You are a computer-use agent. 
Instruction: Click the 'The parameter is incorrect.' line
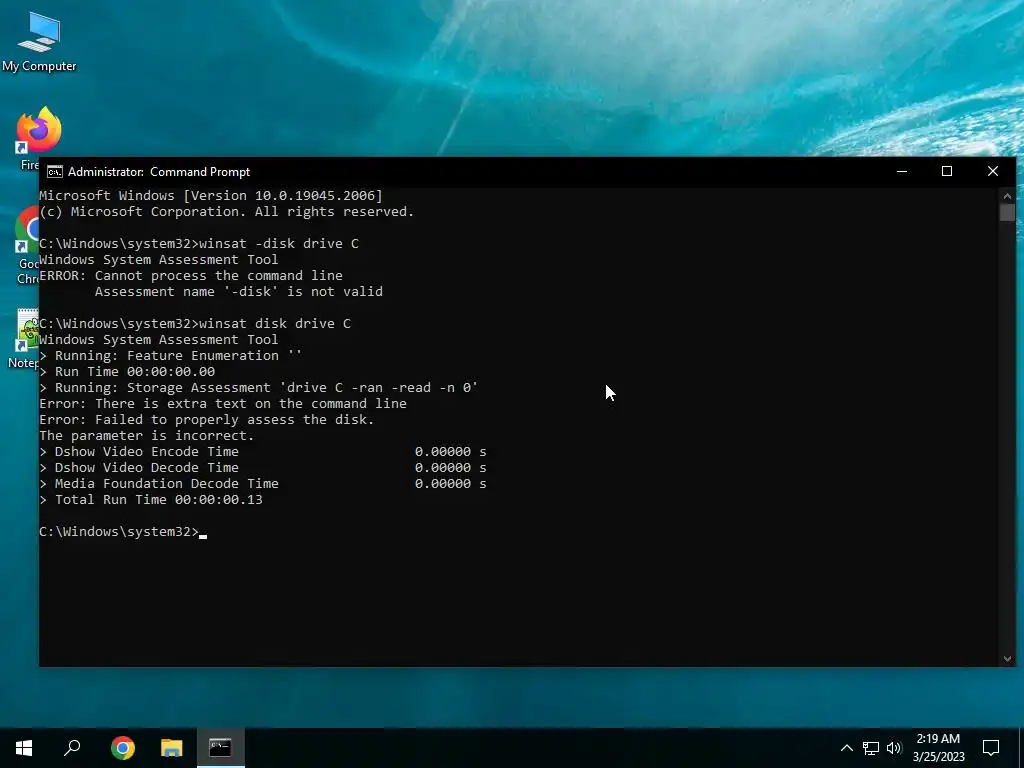pyautogui.click(x=146, y=436)
